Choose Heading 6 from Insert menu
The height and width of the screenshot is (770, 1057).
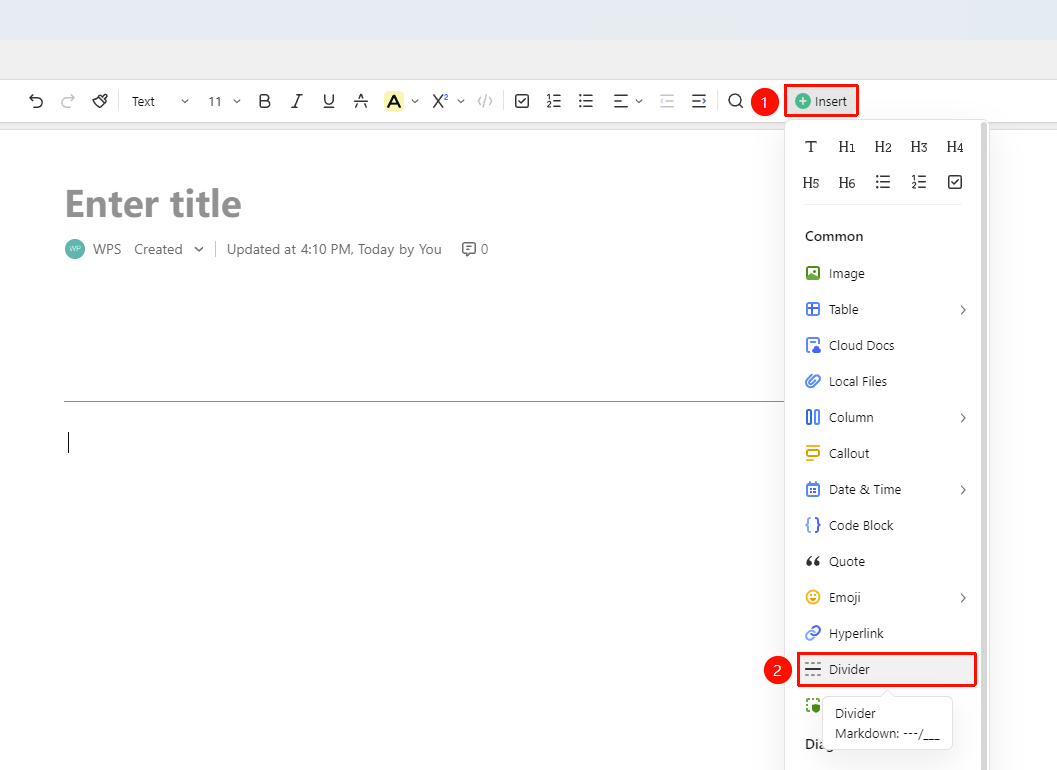[847, 183]
